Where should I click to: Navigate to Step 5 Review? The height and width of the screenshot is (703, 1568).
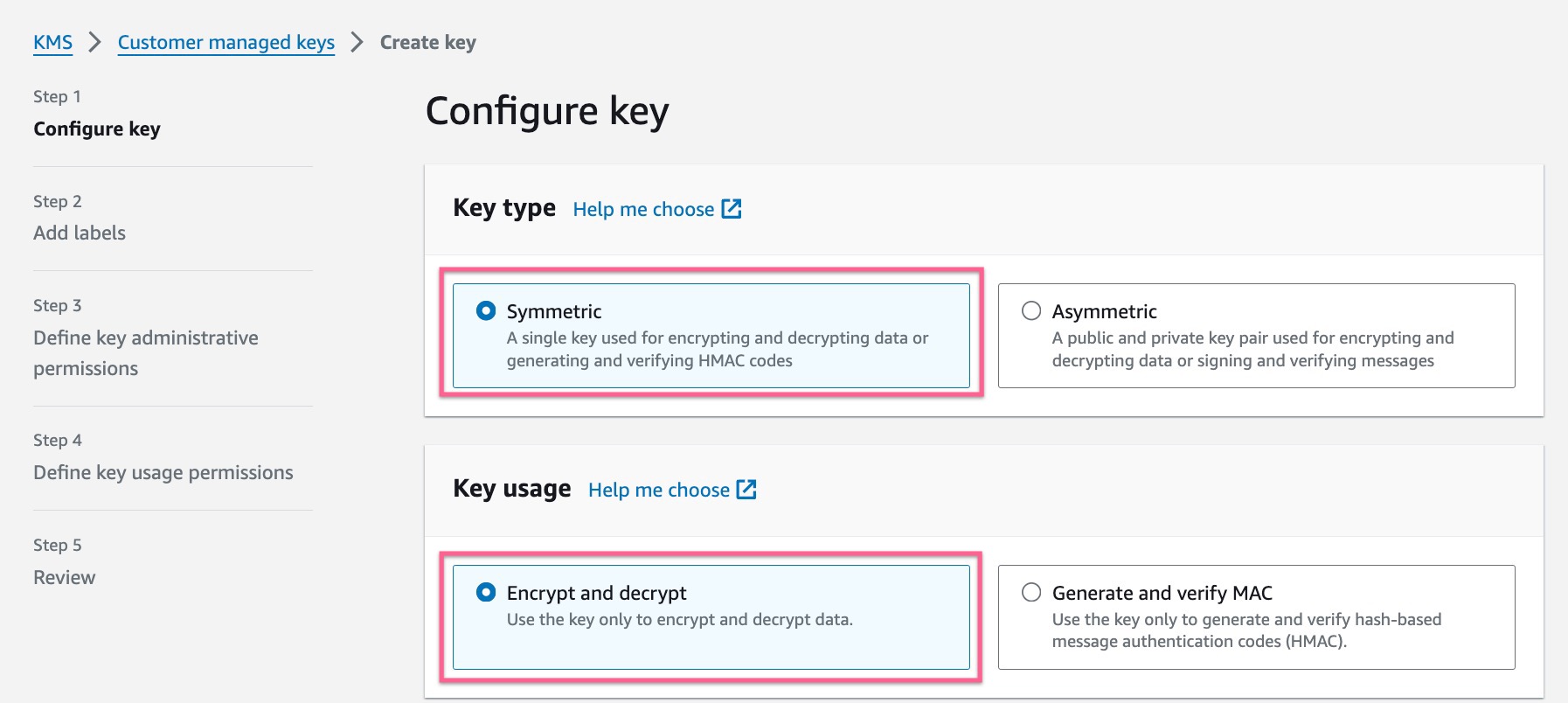click(65, 577)
